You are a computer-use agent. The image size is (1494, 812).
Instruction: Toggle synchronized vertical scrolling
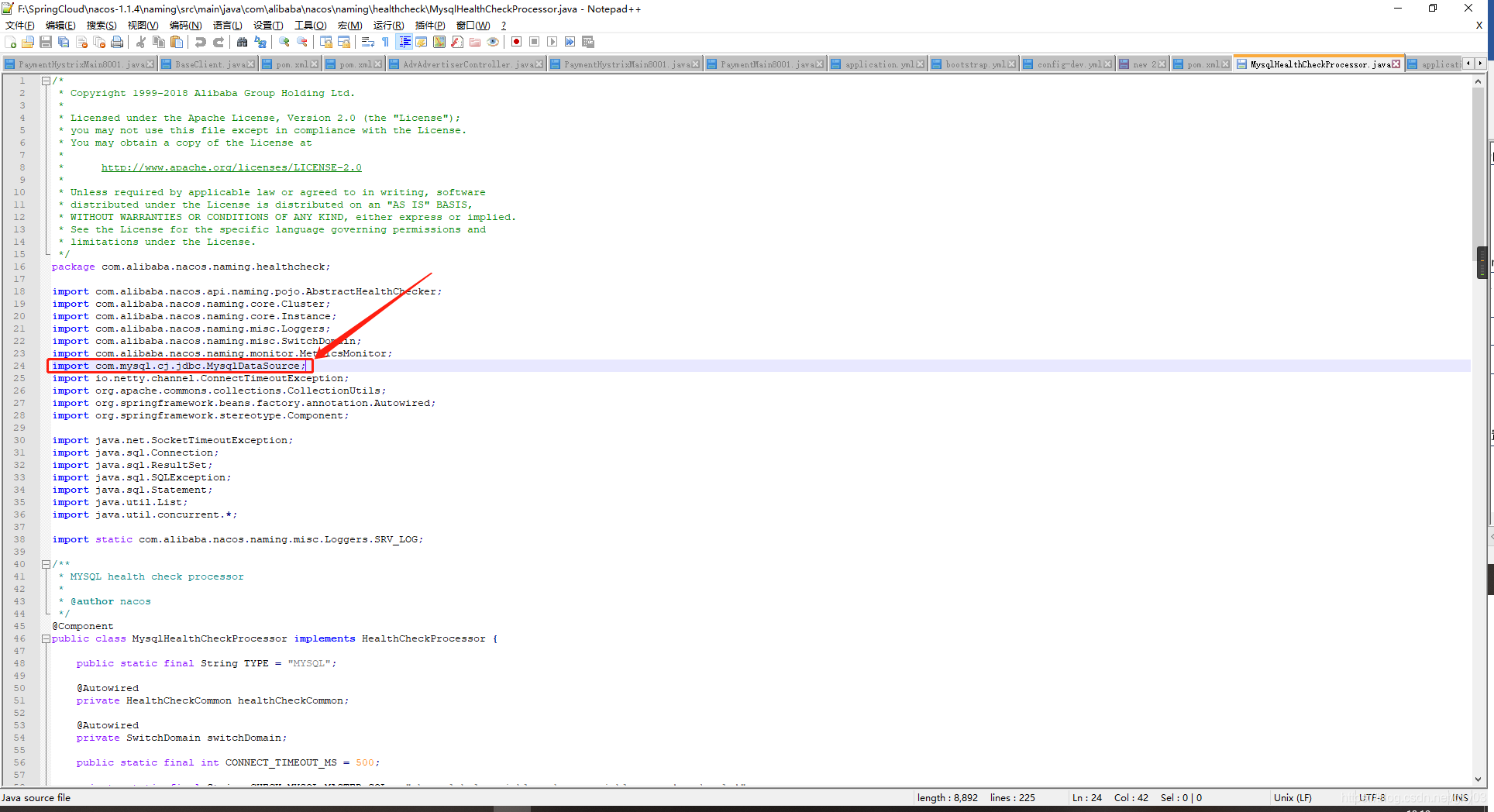point(326,42)
